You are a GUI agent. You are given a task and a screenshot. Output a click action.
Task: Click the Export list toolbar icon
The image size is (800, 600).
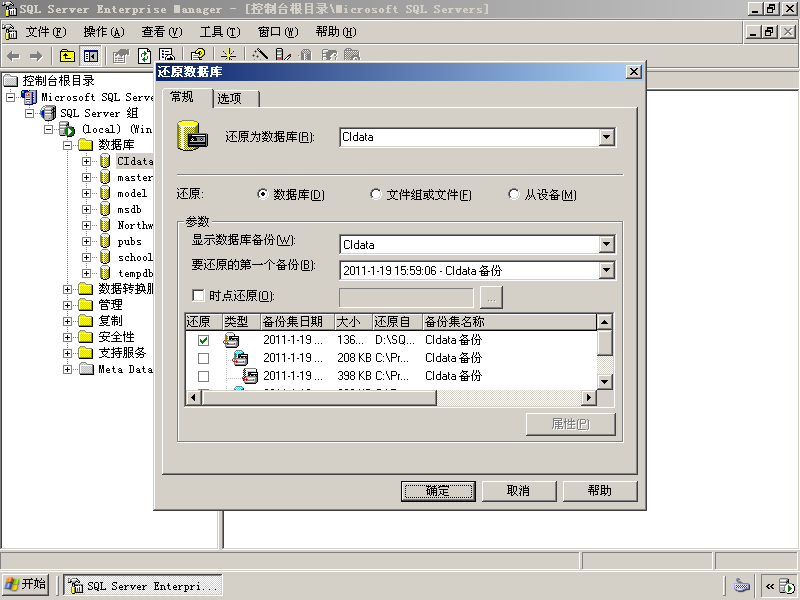coord(166,55)
